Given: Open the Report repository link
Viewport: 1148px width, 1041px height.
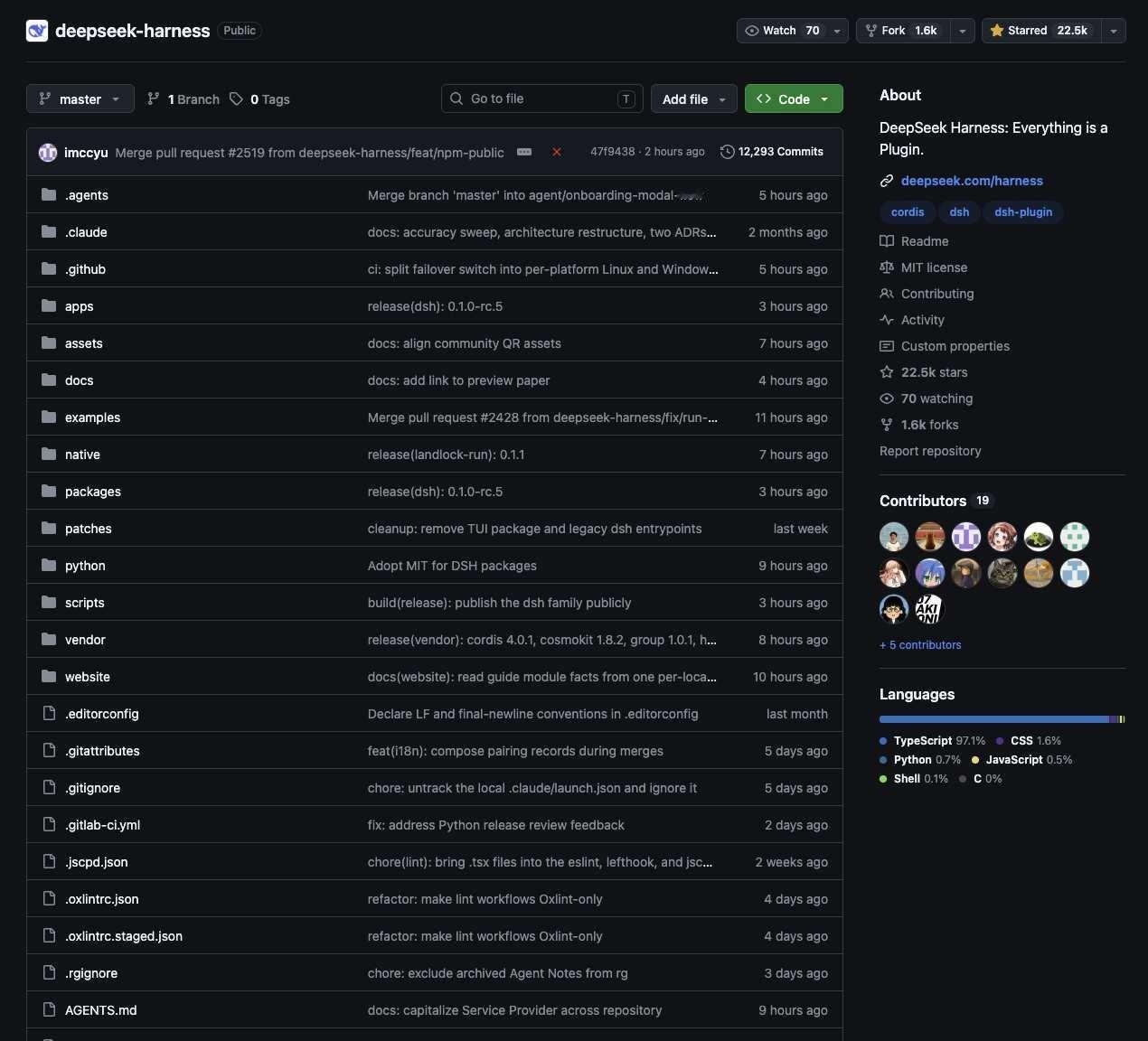Looking at the screenshot, I should tap(930, 451).
